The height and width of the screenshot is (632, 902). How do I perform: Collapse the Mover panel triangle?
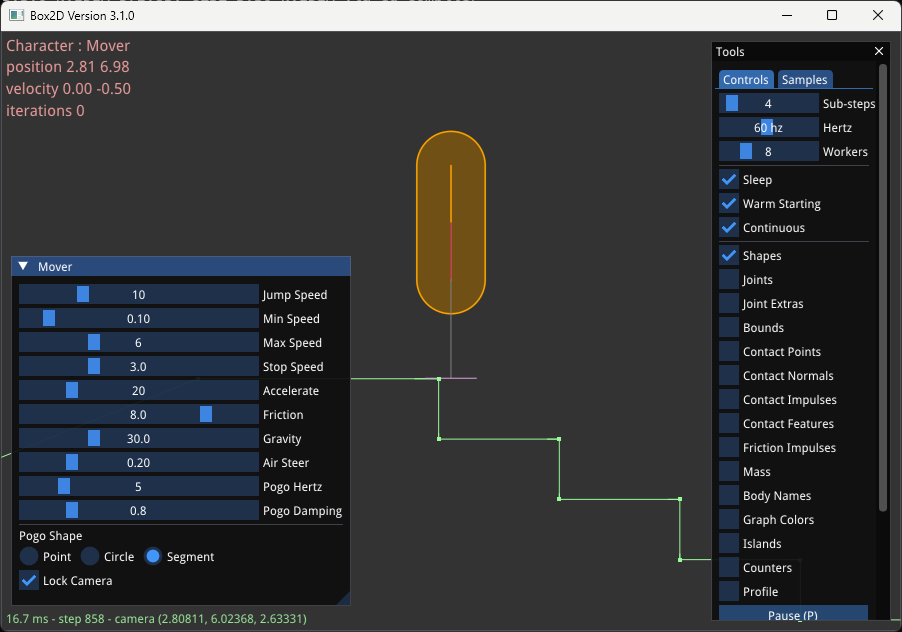point(23,267)
